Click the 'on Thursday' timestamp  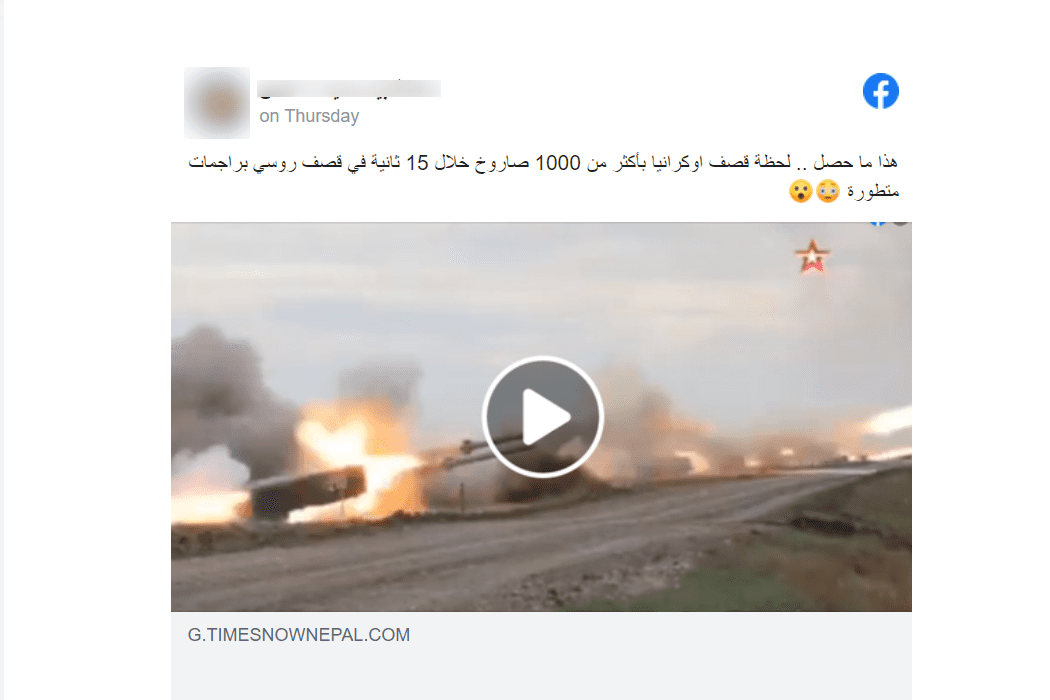(x=309, y=116)
